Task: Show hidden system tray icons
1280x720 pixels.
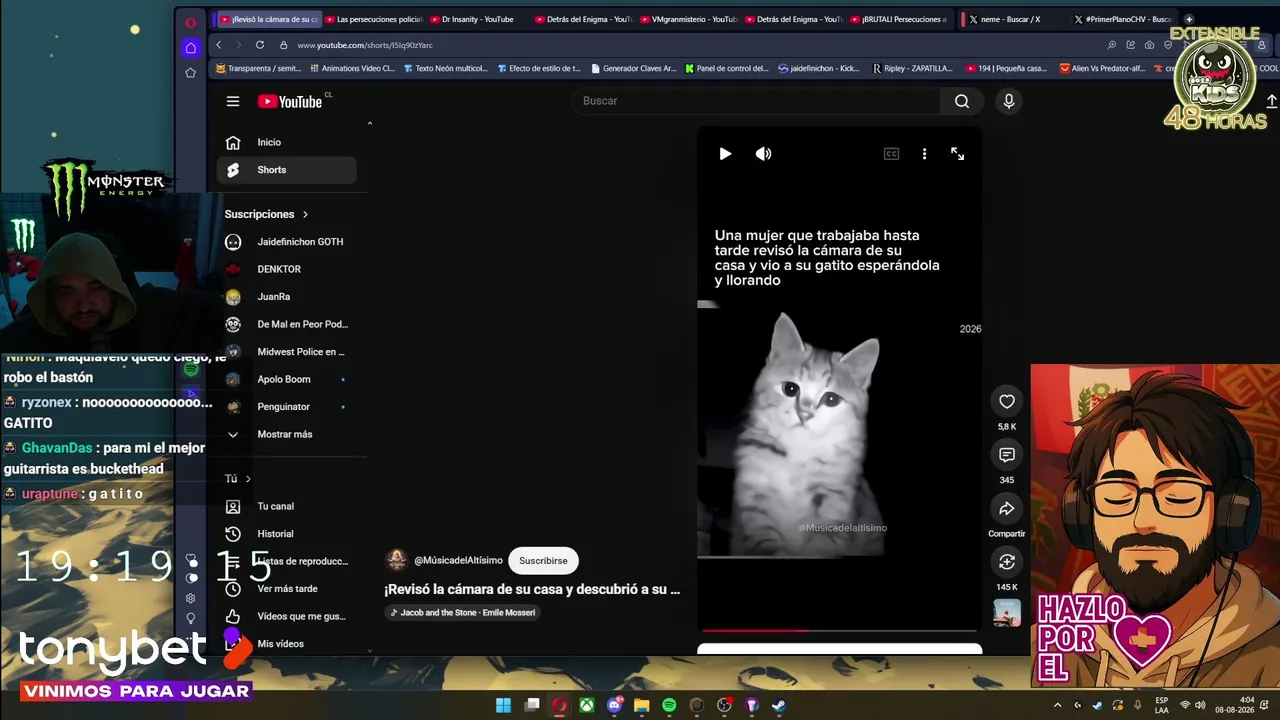Action: [1058, 705]
